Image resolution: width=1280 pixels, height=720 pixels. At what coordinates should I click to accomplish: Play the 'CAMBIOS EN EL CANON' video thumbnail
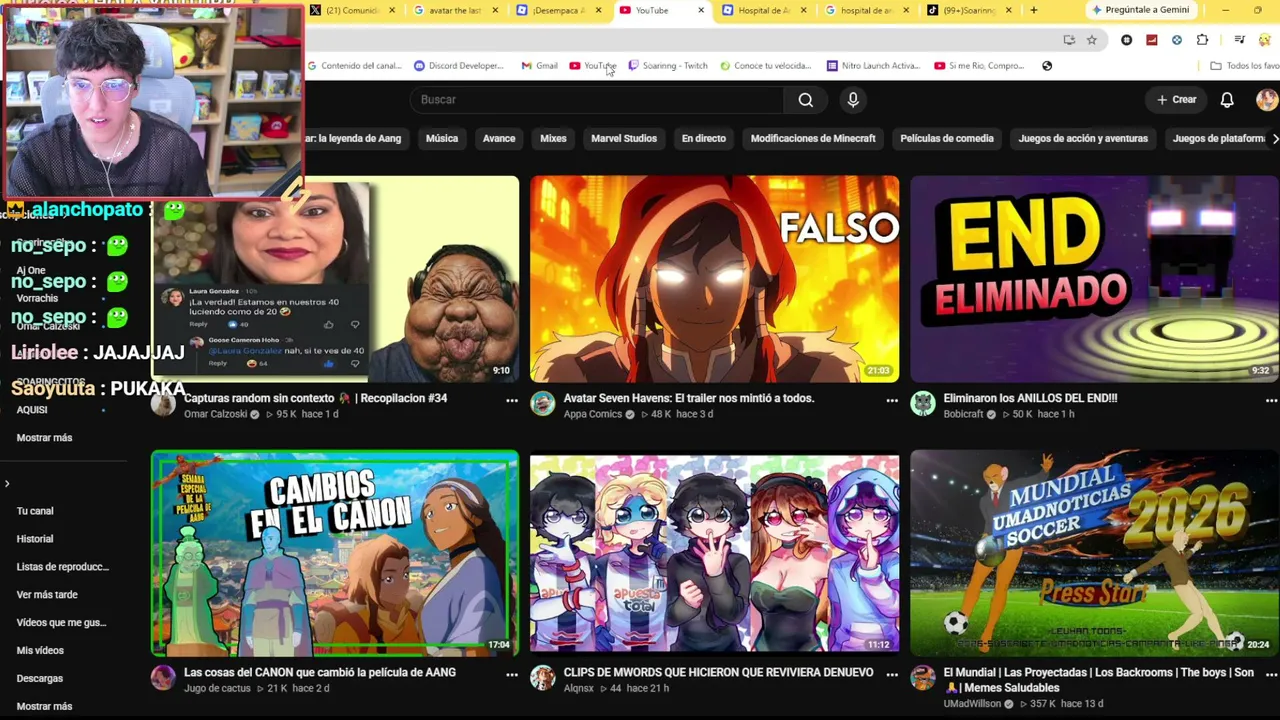(x=335, y=553)
